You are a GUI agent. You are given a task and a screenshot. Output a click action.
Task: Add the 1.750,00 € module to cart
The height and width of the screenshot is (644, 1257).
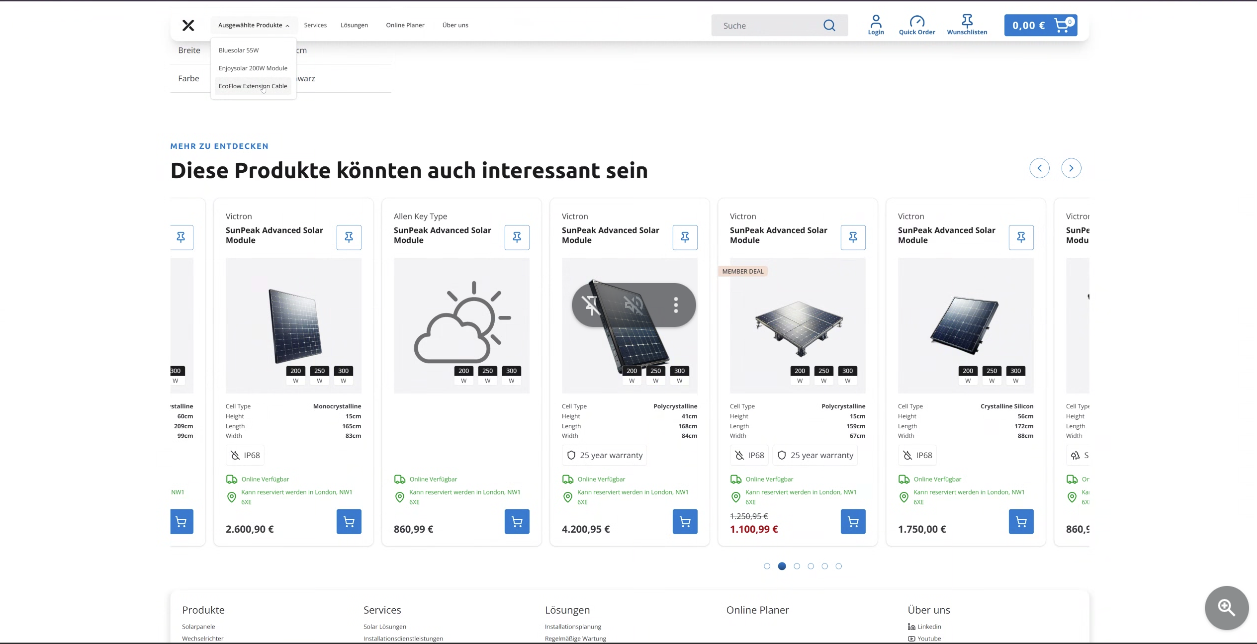pyautogui.click(x=1021, y=521)
